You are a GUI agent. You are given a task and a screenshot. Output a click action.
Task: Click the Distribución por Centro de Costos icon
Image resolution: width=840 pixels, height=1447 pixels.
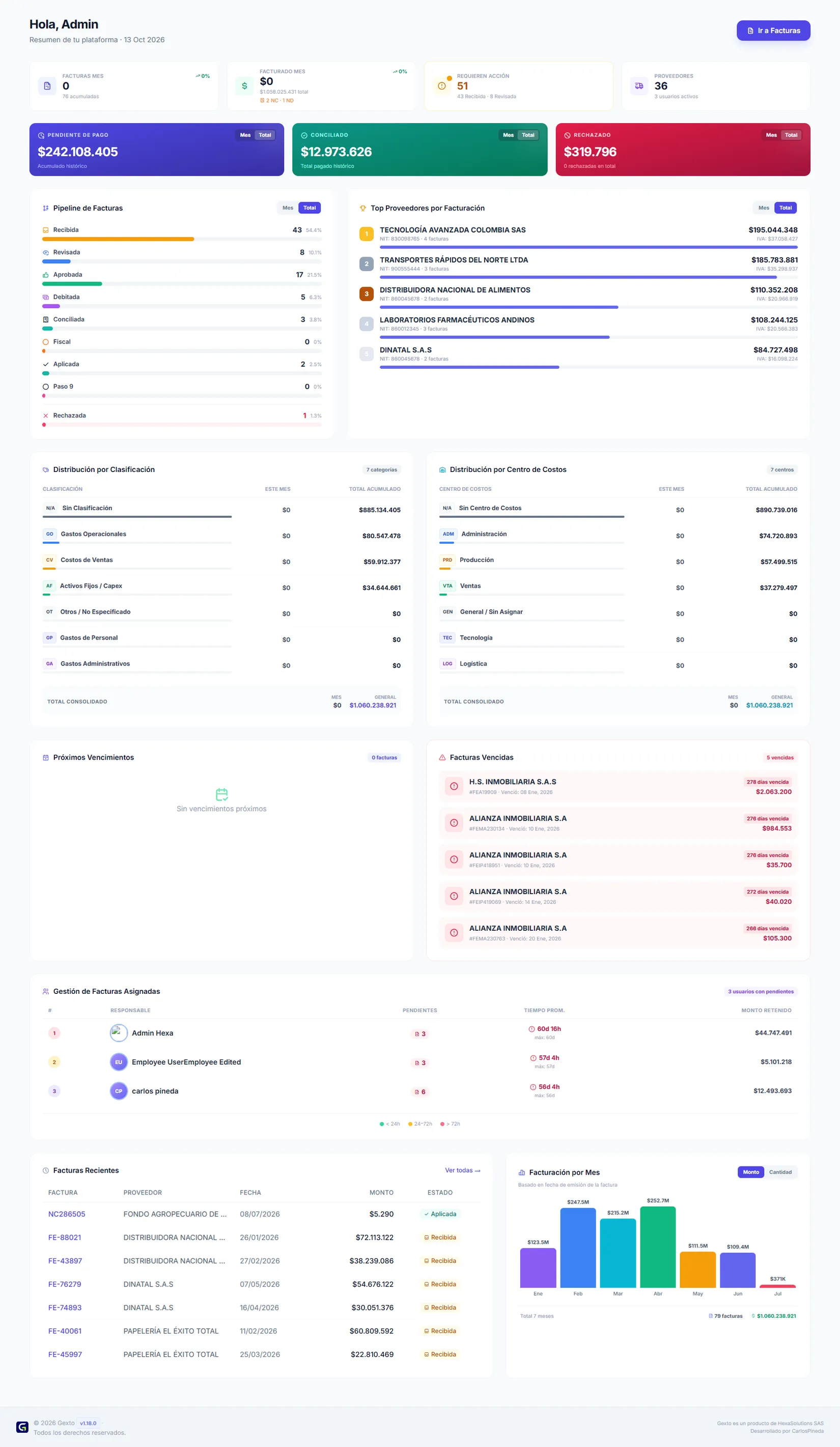[x=442, y=470]
